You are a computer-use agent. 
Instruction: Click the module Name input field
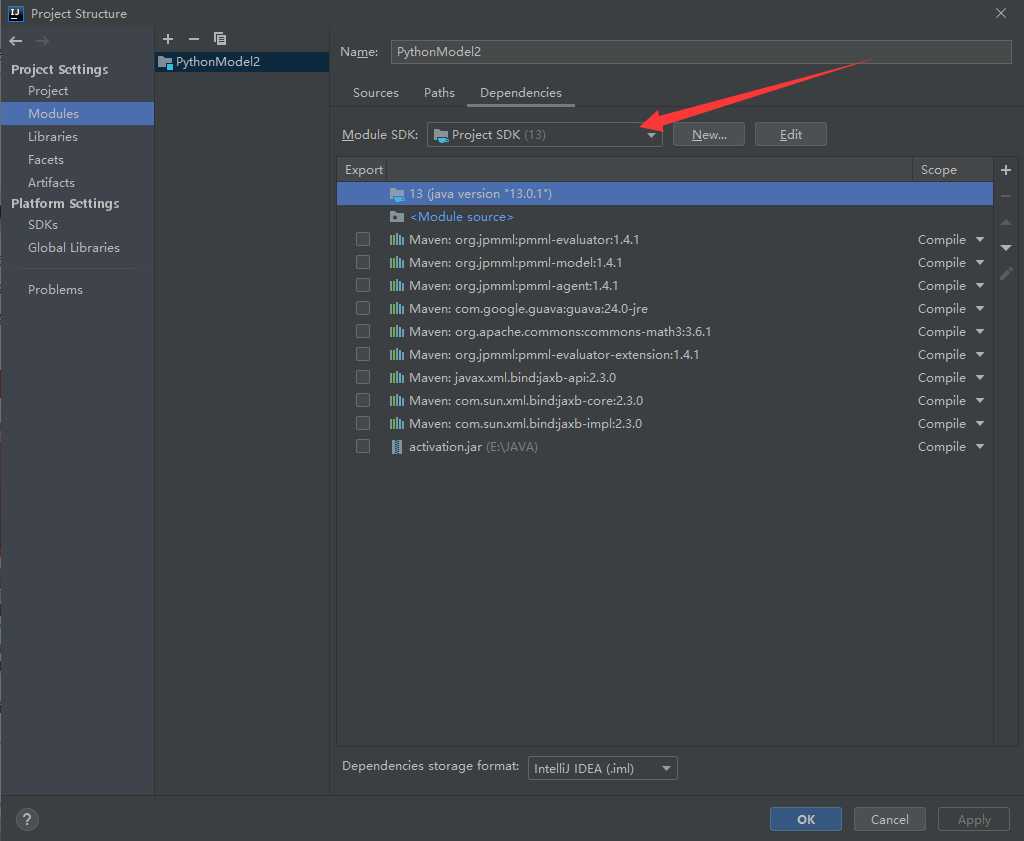[x=701, y=52]
